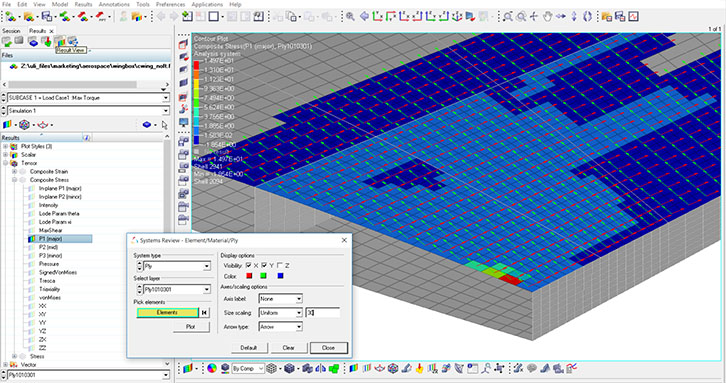Click the zoom magnifier icon in top toolbar
The image size is (726, 383).
point(350,17)
